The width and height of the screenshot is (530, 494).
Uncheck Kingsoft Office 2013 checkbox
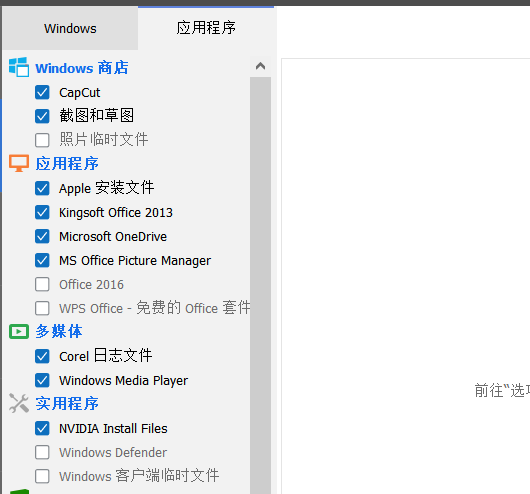[x=42, y=212]
